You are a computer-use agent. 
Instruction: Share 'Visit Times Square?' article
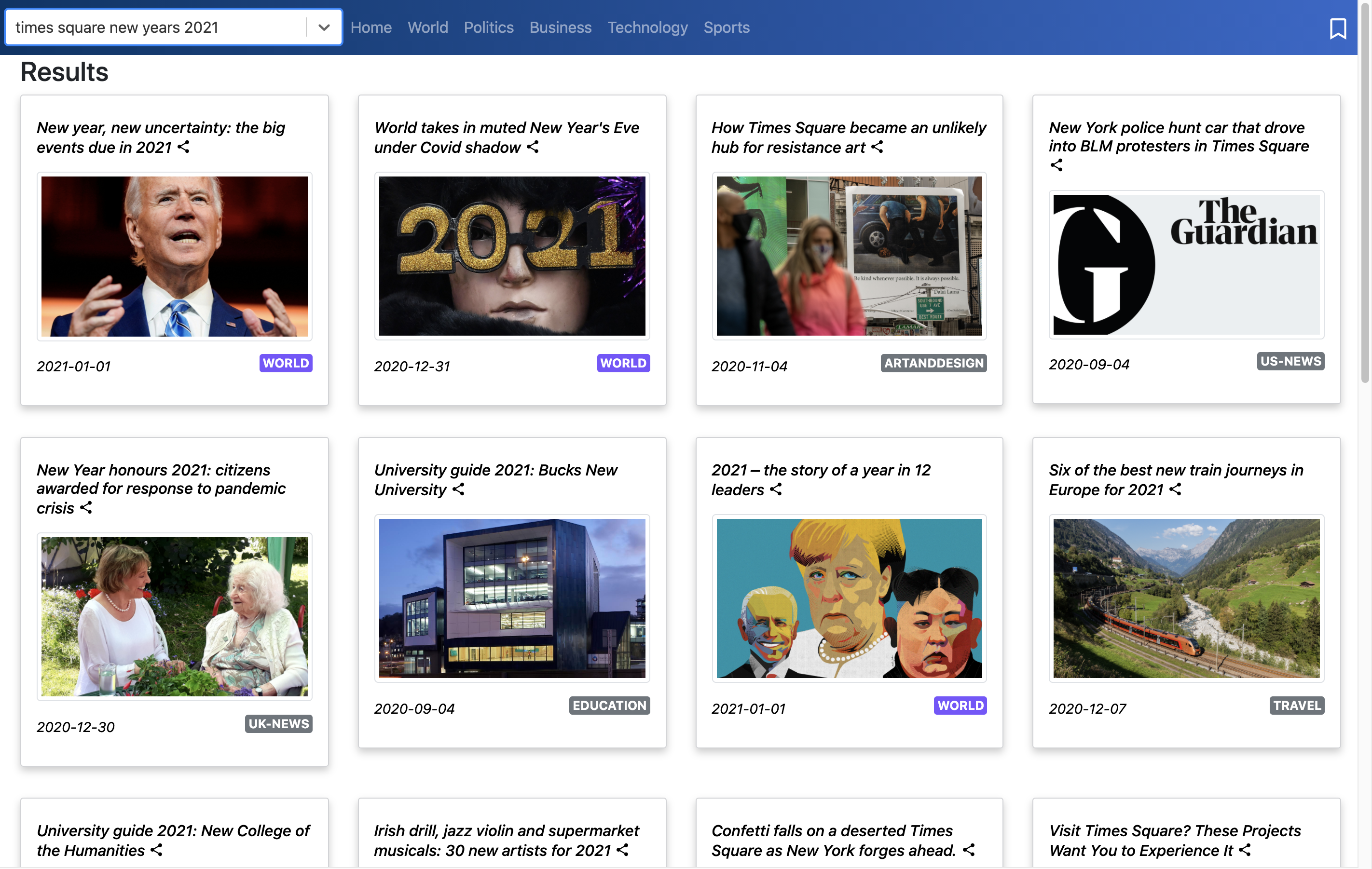pyautogui.click(x=1245, y=850)
